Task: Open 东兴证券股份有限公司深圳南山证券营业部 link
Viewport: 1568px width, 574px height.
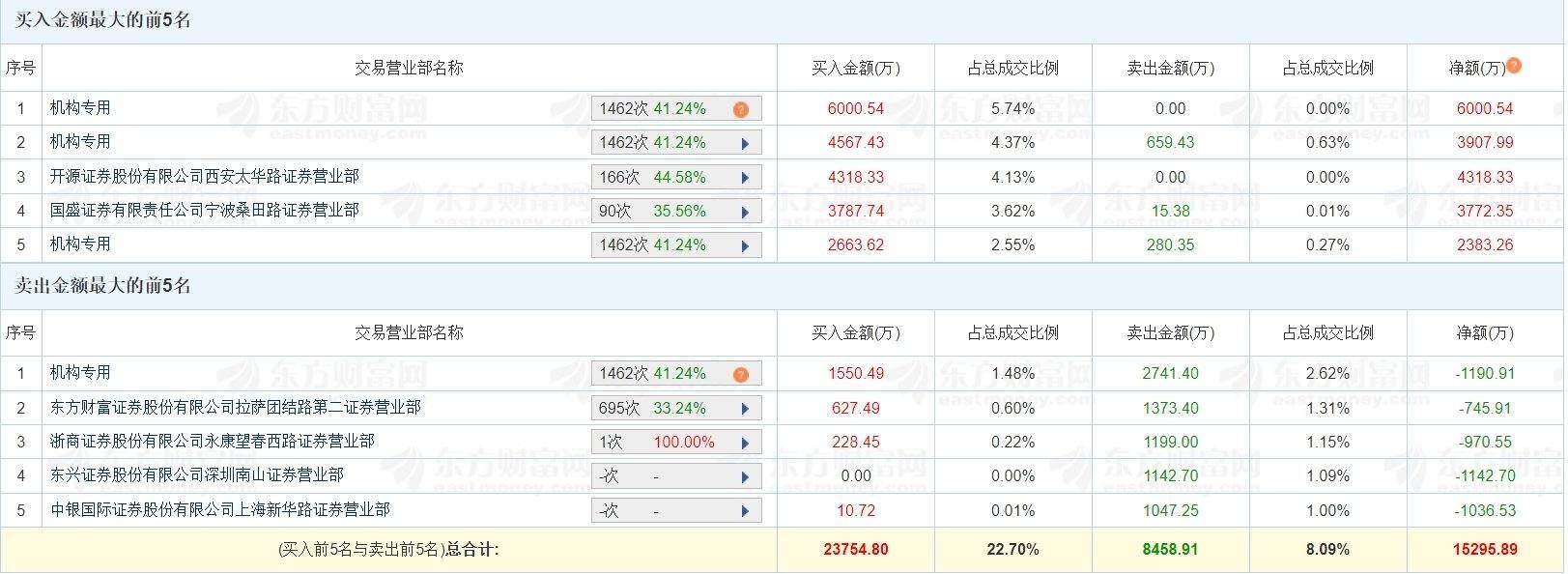Action: coord(197,475)
